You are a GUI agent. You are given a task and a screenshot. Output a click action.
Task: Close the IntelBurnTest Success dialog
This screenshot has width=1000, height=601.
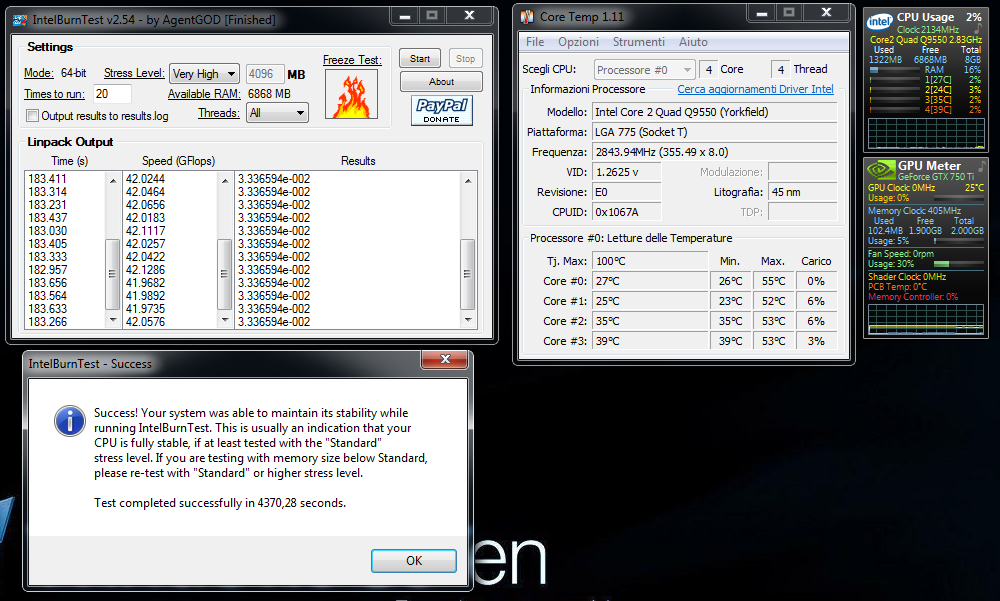[x=445, y=359]
